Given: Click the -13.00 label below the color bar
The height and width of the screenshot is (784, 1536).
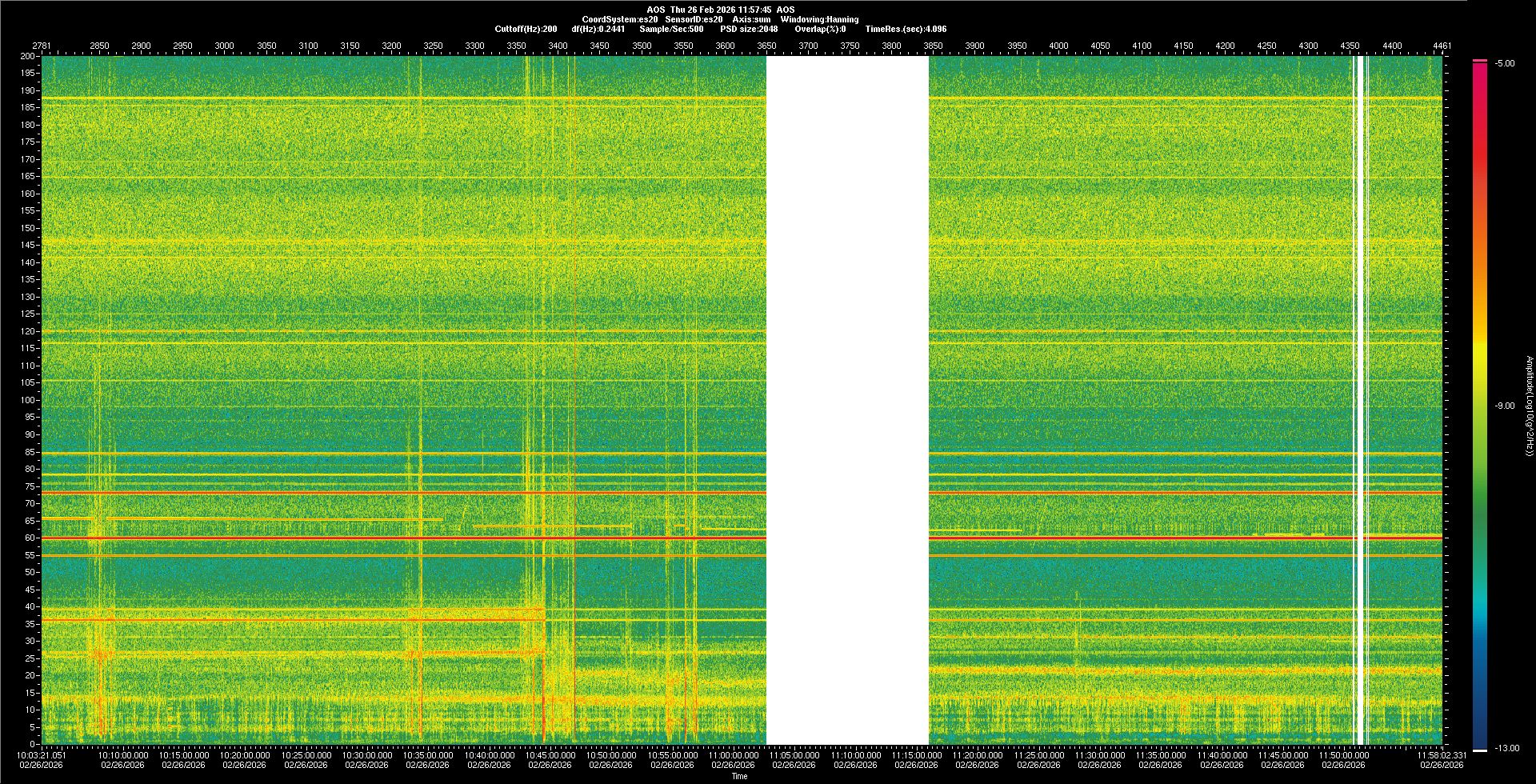Looking at the screenshot, I should (1504, 748).
